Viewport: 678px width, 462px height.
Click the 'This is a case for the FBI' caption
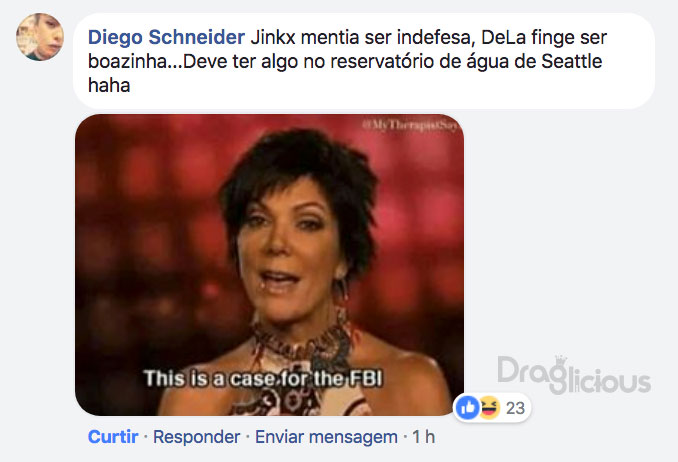pos(263,379)
